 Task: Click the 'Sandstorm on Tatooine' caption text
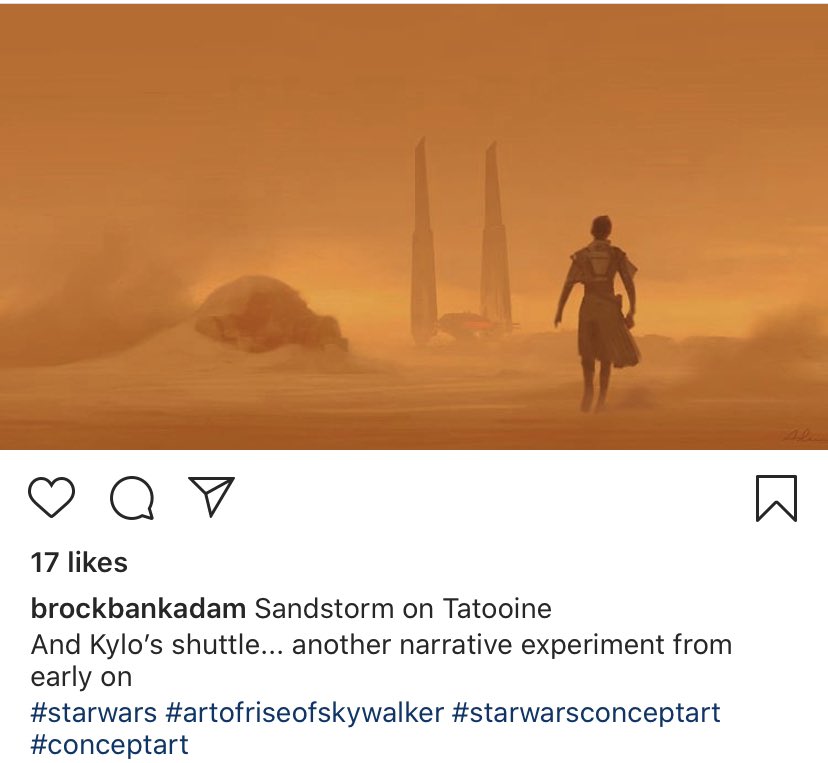(x=403, y=608)
